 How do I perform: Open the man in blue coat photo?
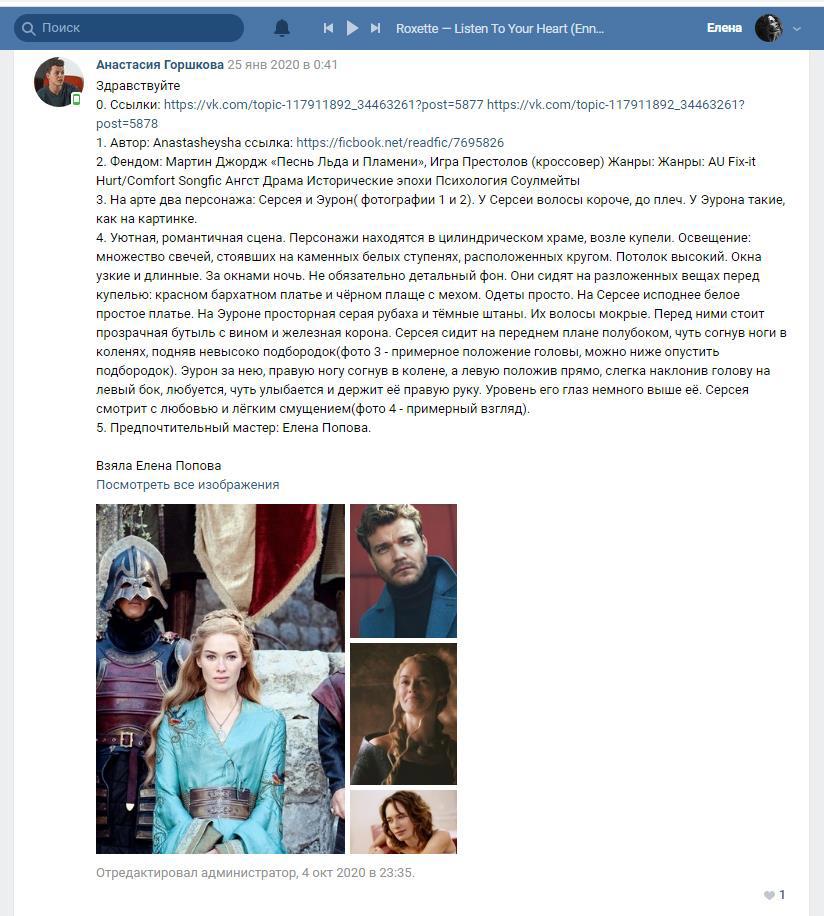pyautogui.click(x=404, y=571)
